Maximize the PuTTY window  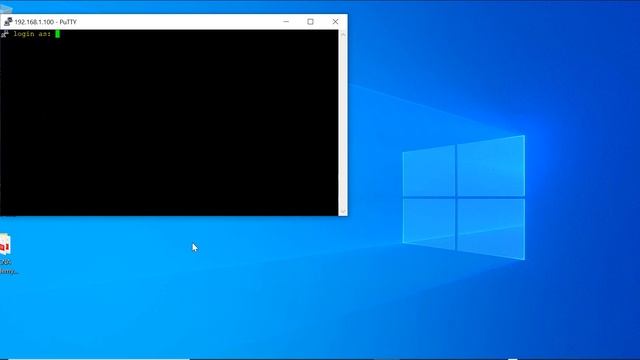[310, 22]
